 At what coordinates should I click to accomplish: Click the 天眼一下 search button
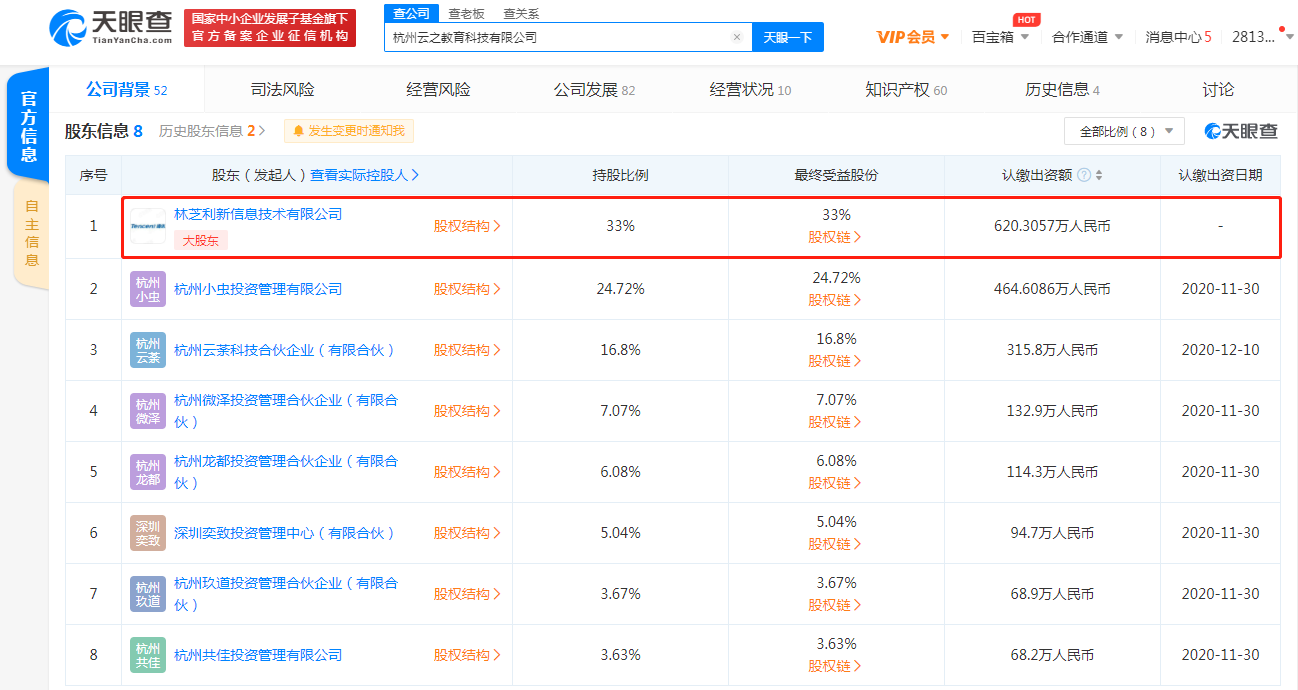(787, 37)
